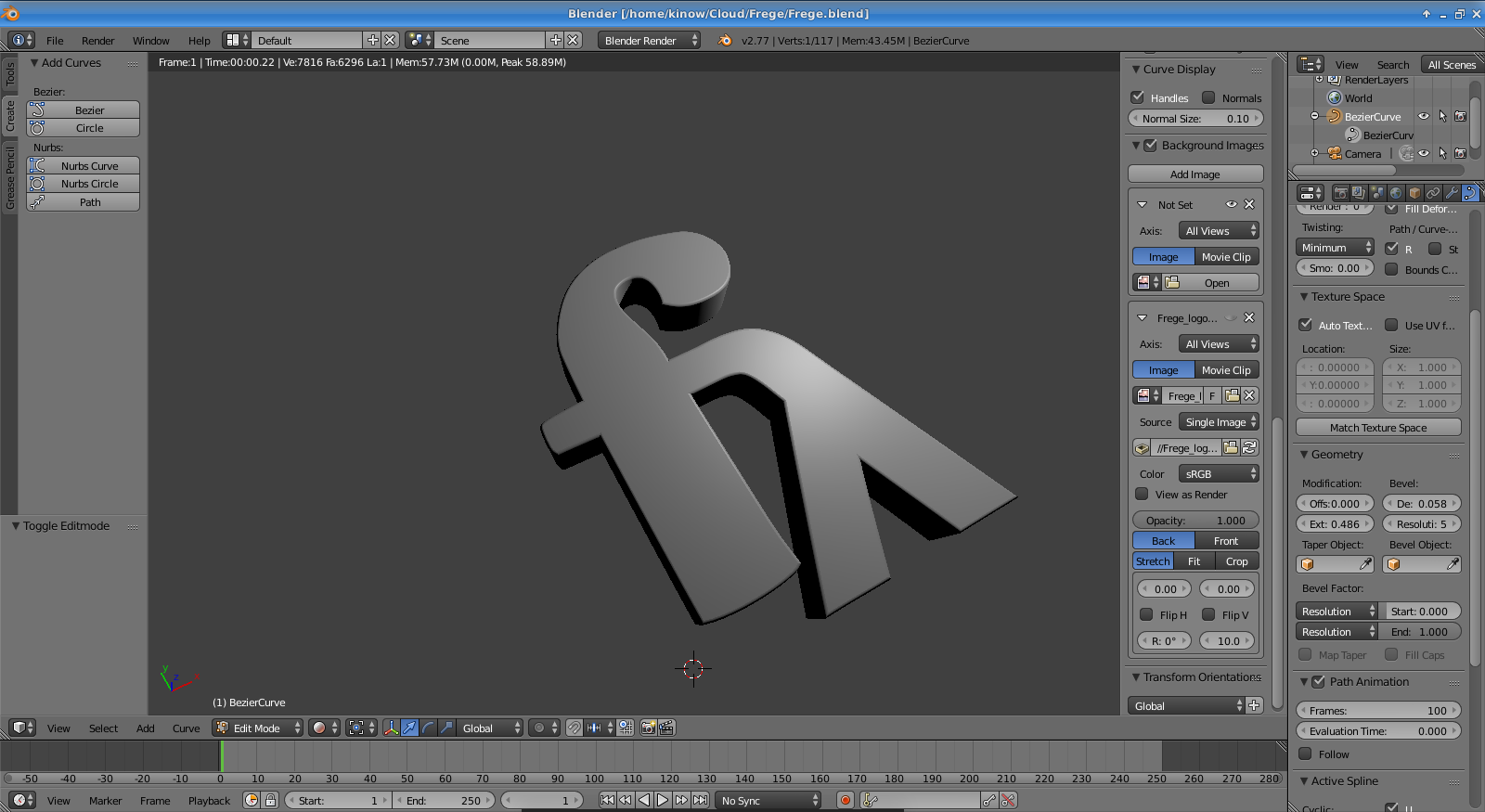The width and height of the screenshot is (1485, 812).
Task: Enable Flip H checkbox
Action: 1146,614
